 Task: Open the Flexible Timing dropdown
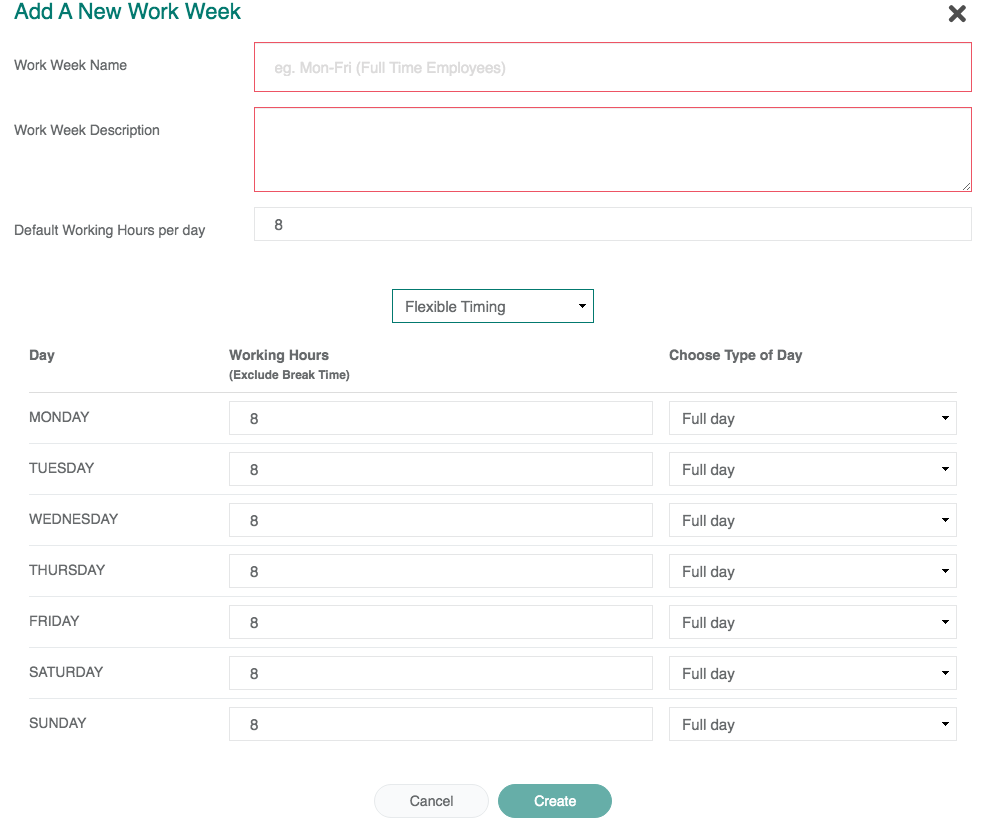click(492, 306)
